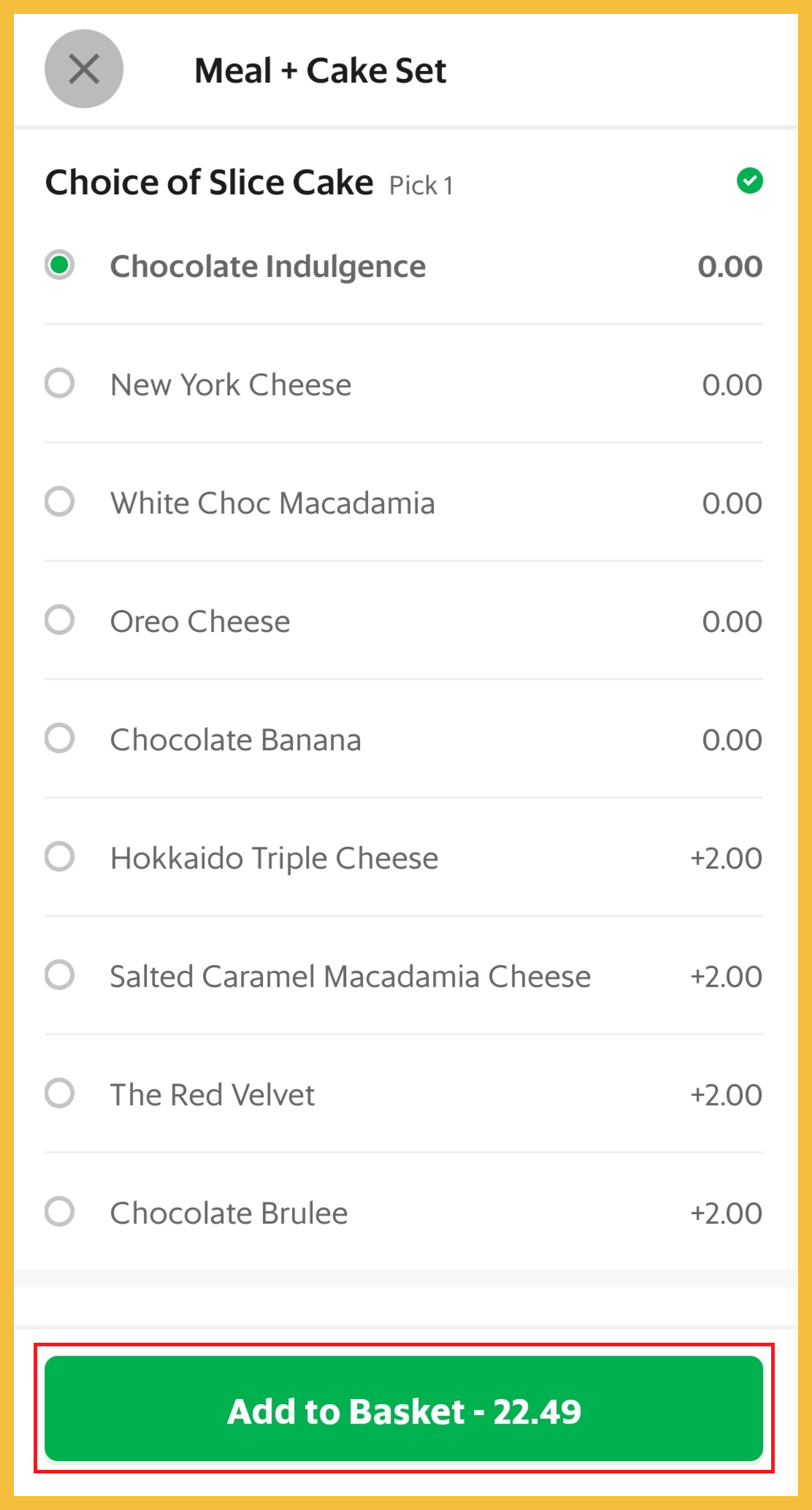Click the Hokkaido Triple Cheese +2.00 price

726,858
